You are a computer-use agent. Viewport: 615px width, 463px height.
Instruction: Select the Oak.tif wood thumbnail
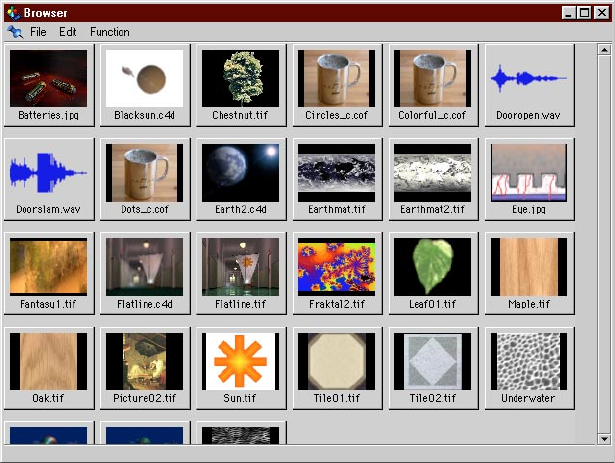pos(49,361)
